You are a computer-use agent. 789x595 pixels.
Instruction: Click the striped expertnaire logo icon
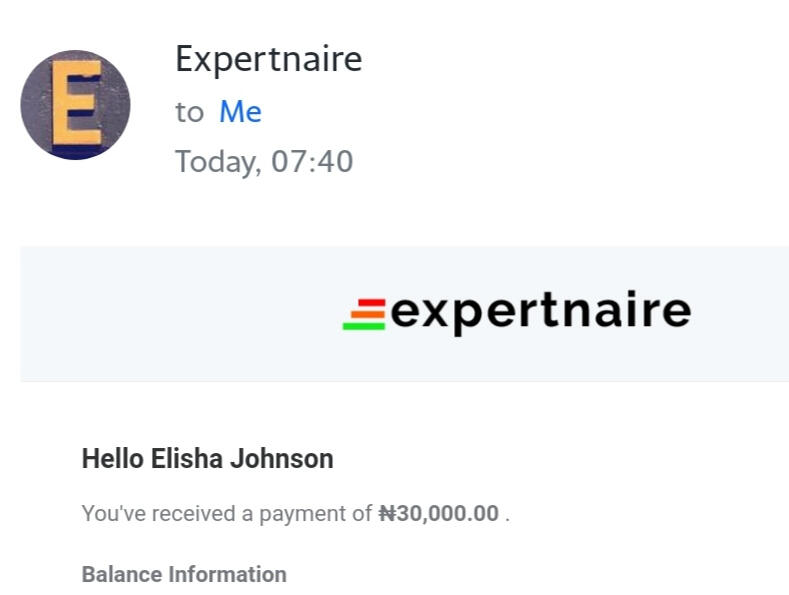(x=365, y=314)
